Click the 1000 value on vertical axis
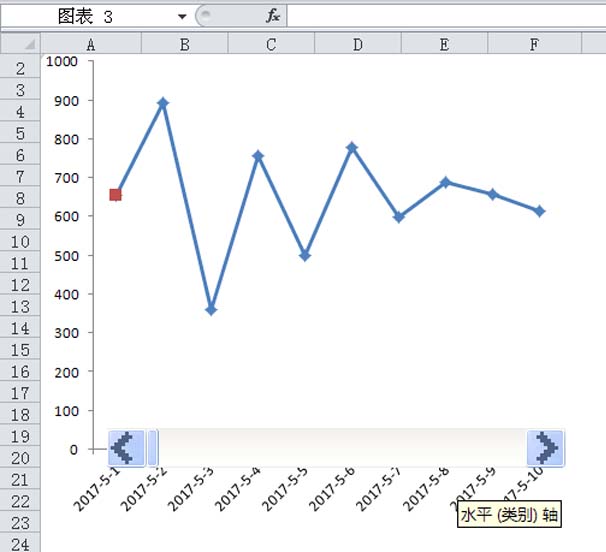Viewport: 606px width, 552px height. pyautogui.click(x=61, y=62)
